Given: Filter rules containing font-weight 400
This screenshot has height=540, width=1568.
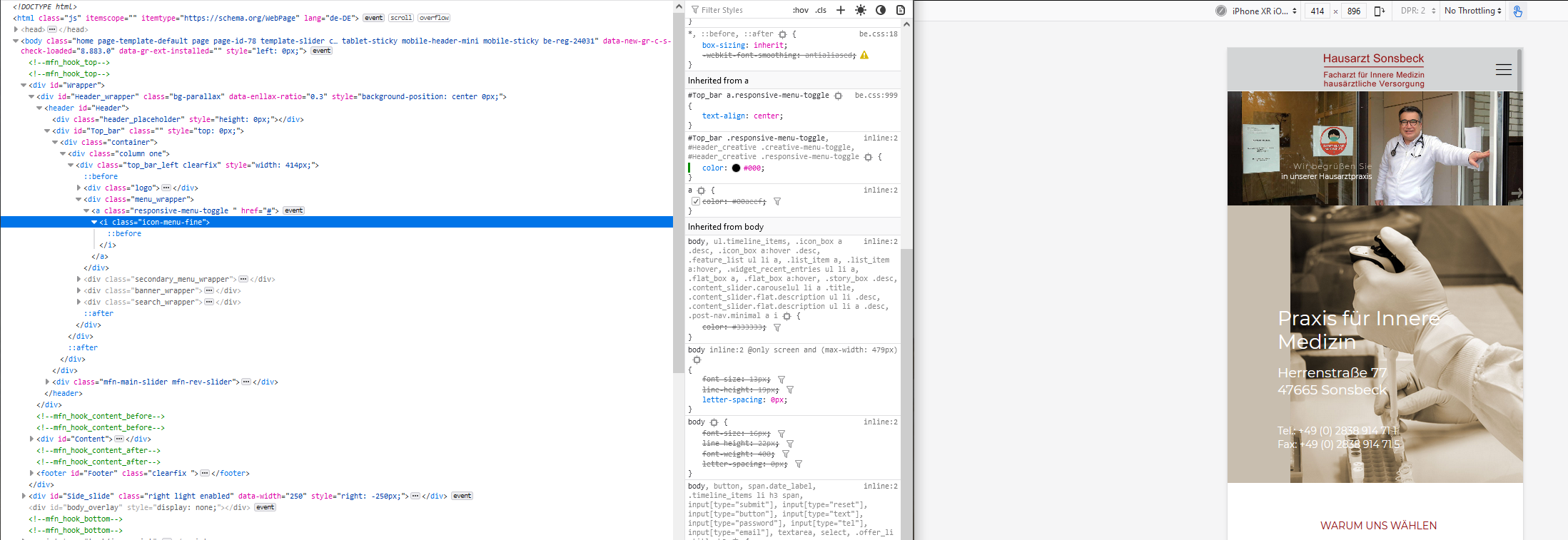Looking at the screenshot, I should [786, 454].
